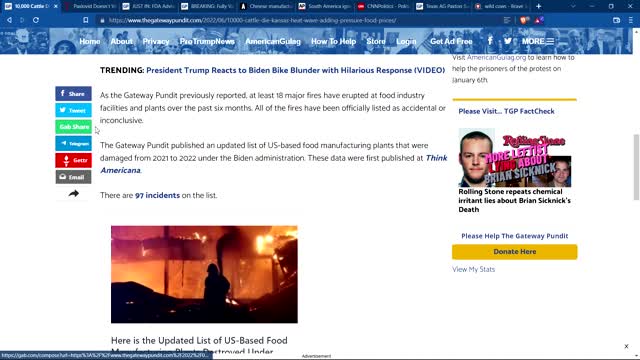Click Please Visit... TGP FactCheck heading
Screen dimensions: 640x360
[x=506, y=111]
